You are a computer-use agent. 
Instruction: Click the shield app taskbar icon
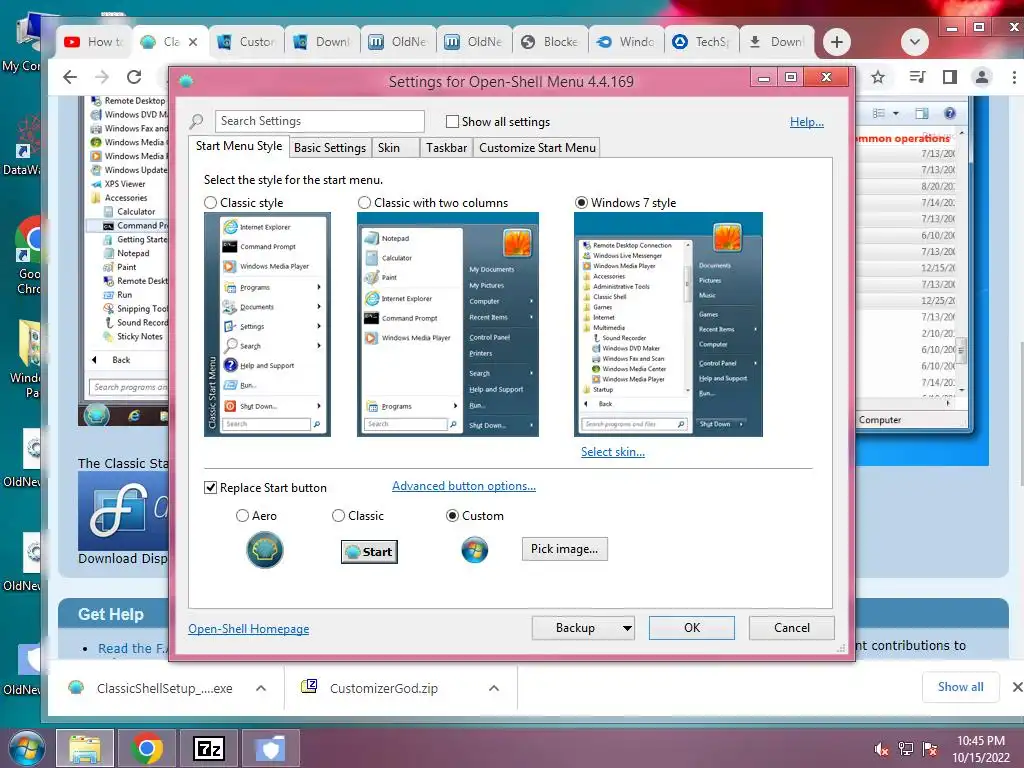coord(270,748)
